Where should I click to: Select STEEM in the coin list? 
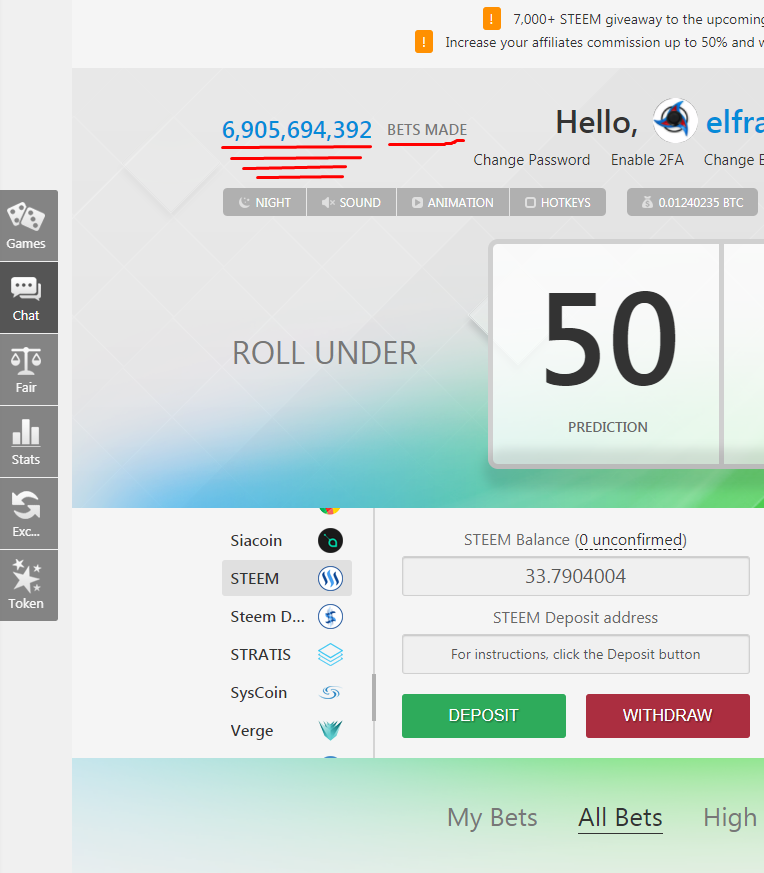pyautogui.click(x=287, y=578)
